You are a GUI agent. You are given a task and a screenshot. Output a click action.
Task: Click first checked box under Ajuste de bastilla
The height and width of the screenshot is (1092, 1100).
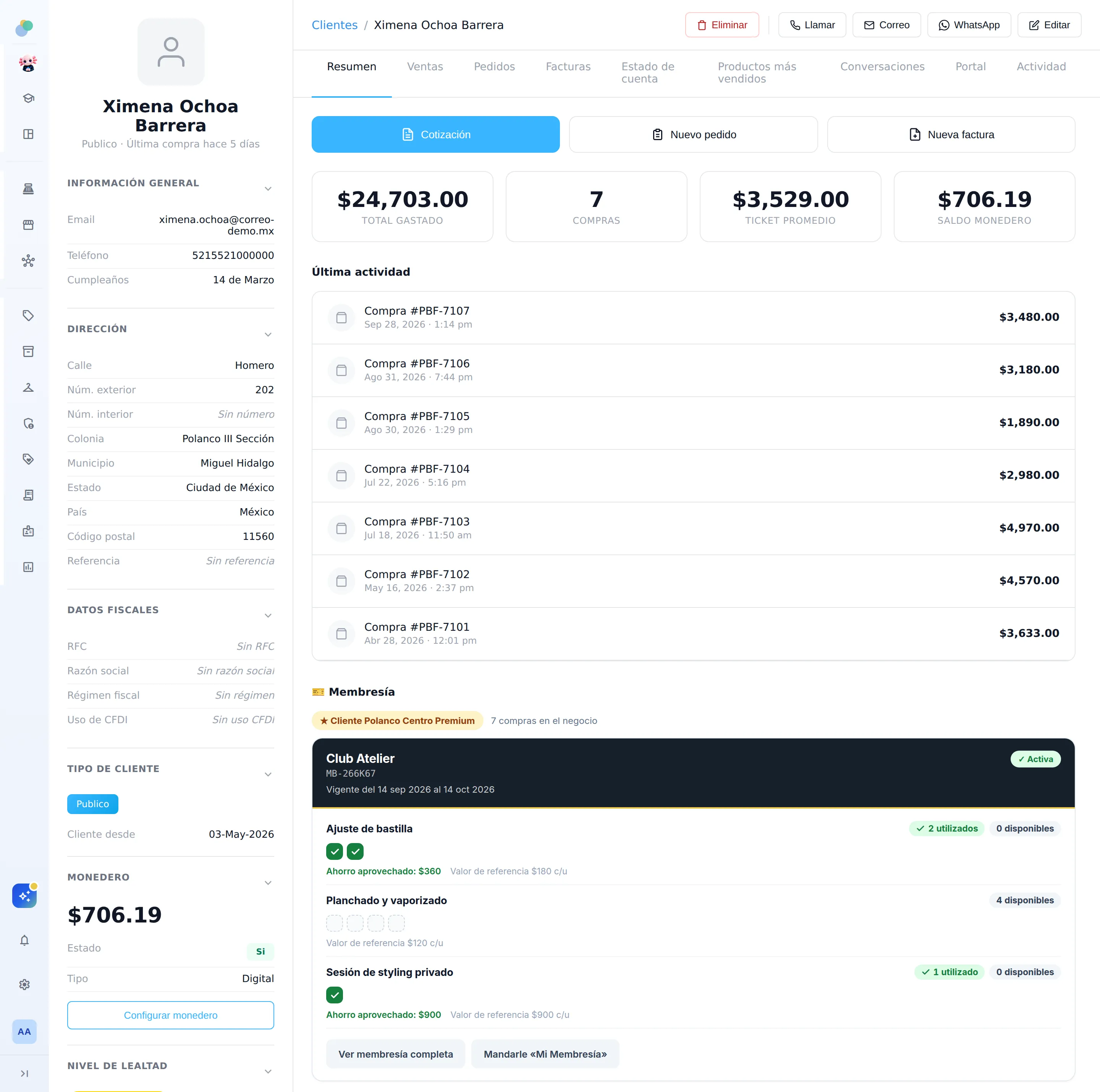coord(335,852)
